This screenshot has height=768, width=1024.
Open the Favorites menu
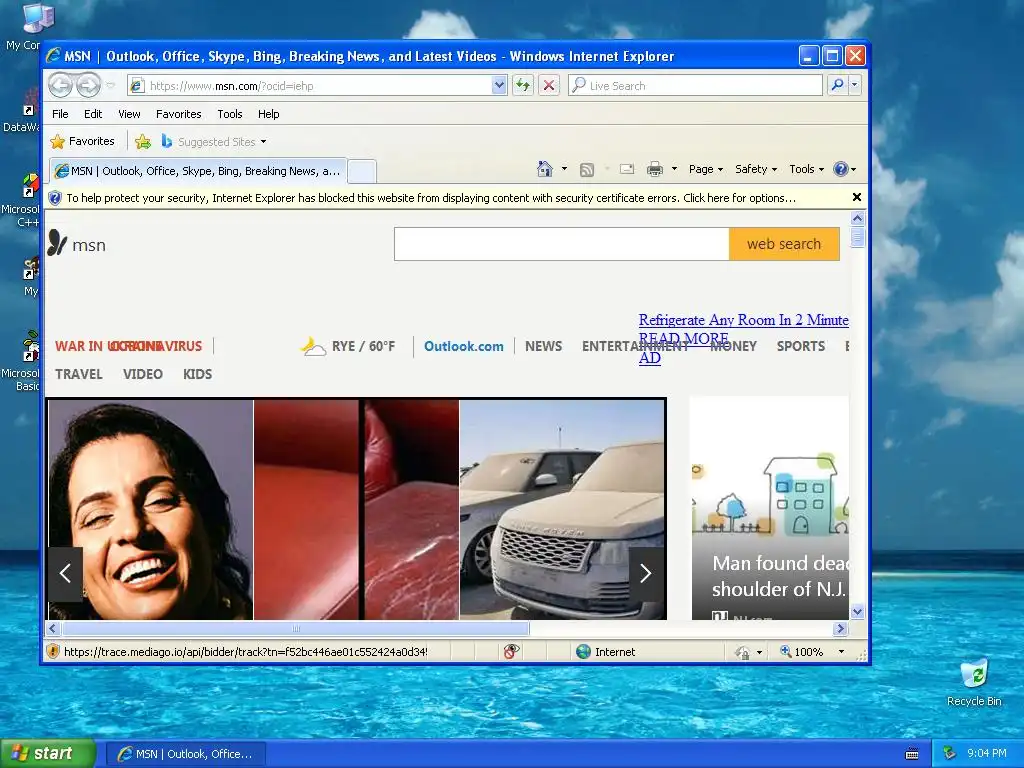click(x=178, y=114)
